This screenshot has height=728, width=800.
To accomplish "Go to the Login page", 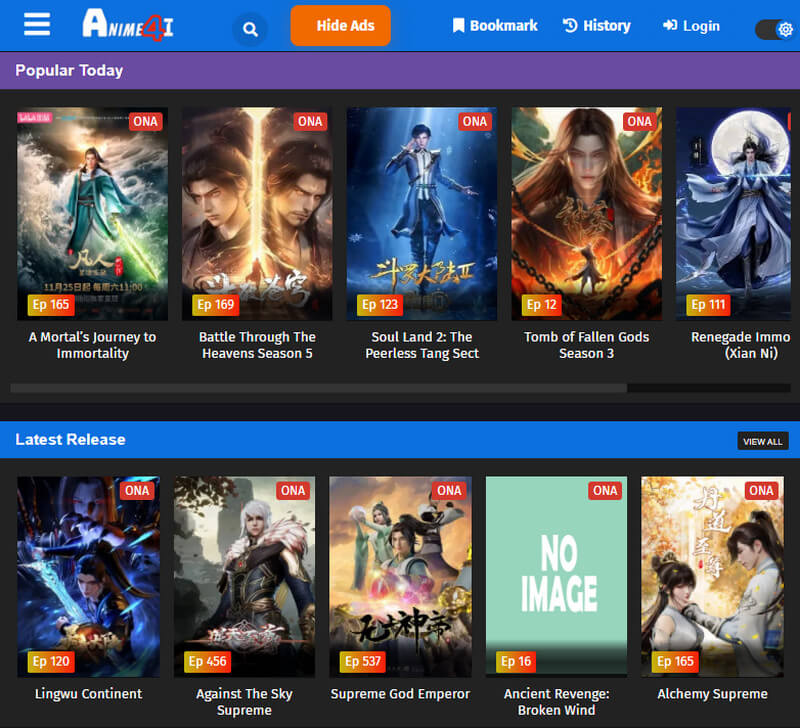I will pos(691,26).
